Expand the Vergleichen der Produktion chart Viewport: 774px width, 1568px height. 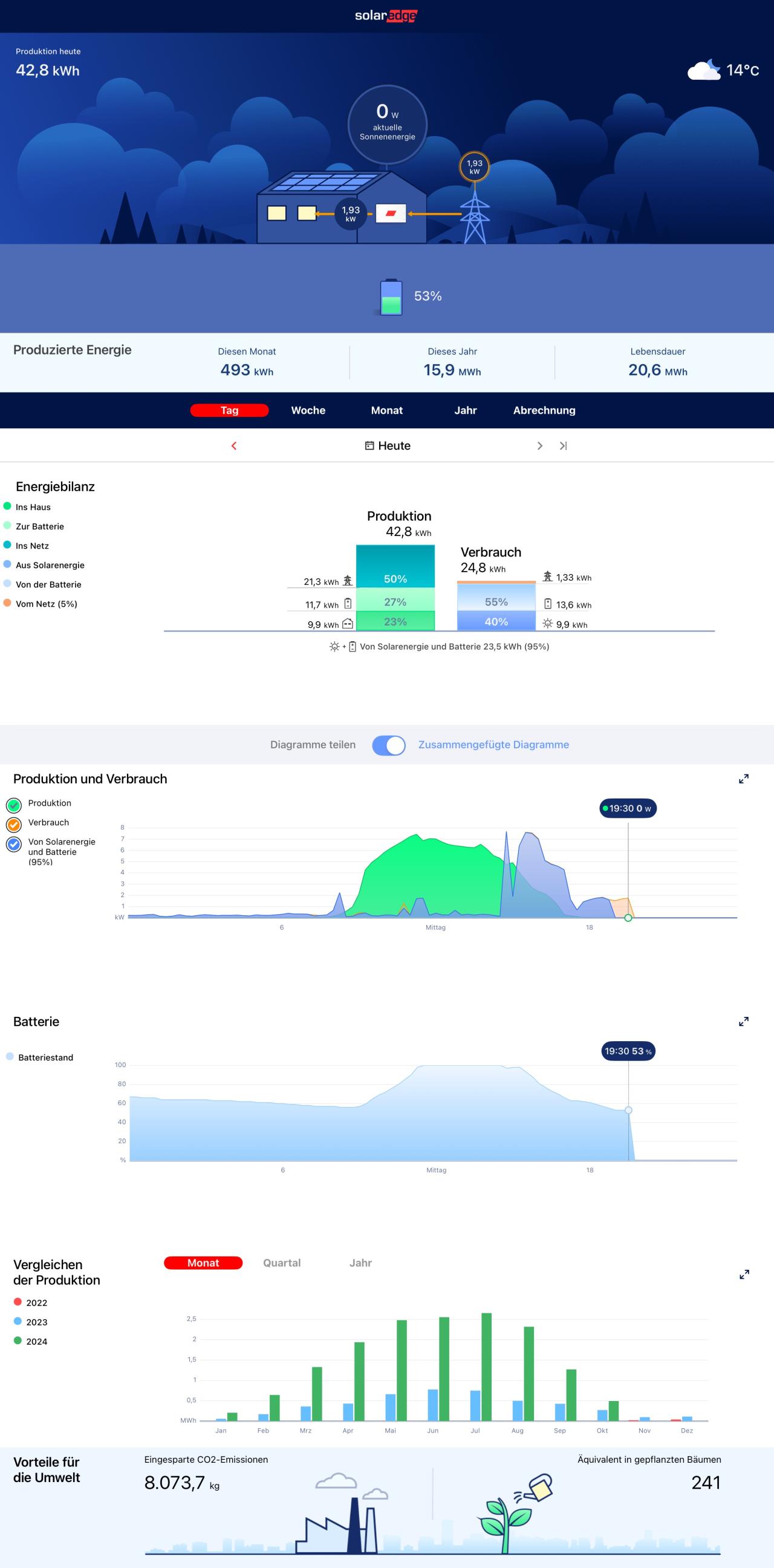coord(744,1275)
